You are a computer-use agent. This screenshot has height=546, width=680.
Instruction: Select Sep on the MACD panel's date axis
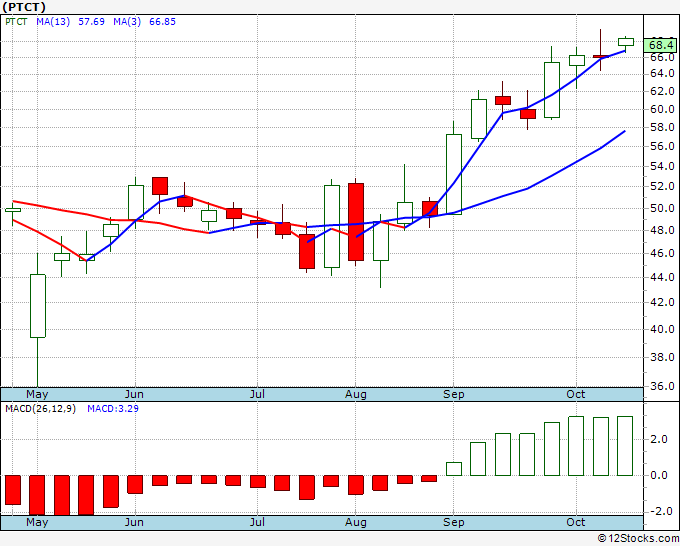point(454,523)
